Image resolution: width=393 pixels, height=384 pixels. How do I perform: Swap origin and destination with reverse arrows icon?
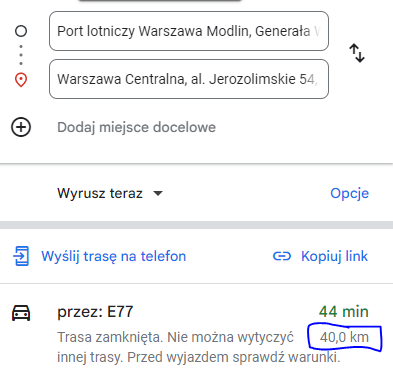coord(357,53)
